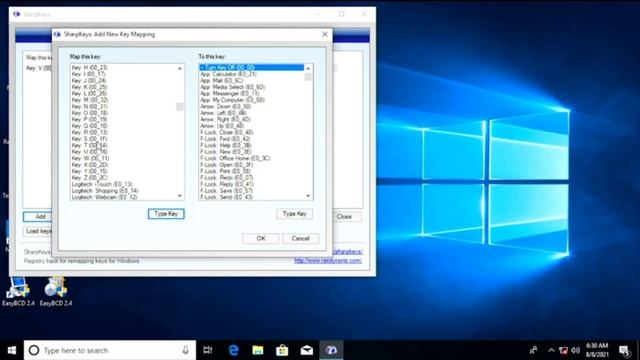Select 'App: Media Select (E0_6D)' target key
The image size is (640, 360).
point(232,87)
